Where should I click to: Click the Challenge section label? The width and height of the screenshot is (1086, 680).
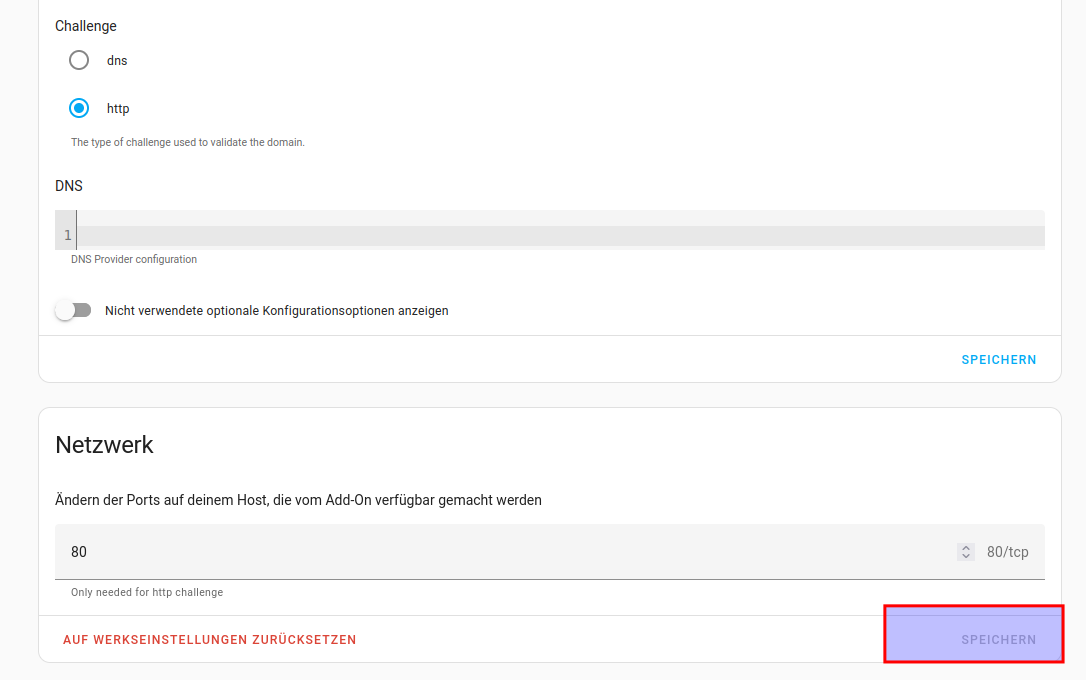point(86,26)
